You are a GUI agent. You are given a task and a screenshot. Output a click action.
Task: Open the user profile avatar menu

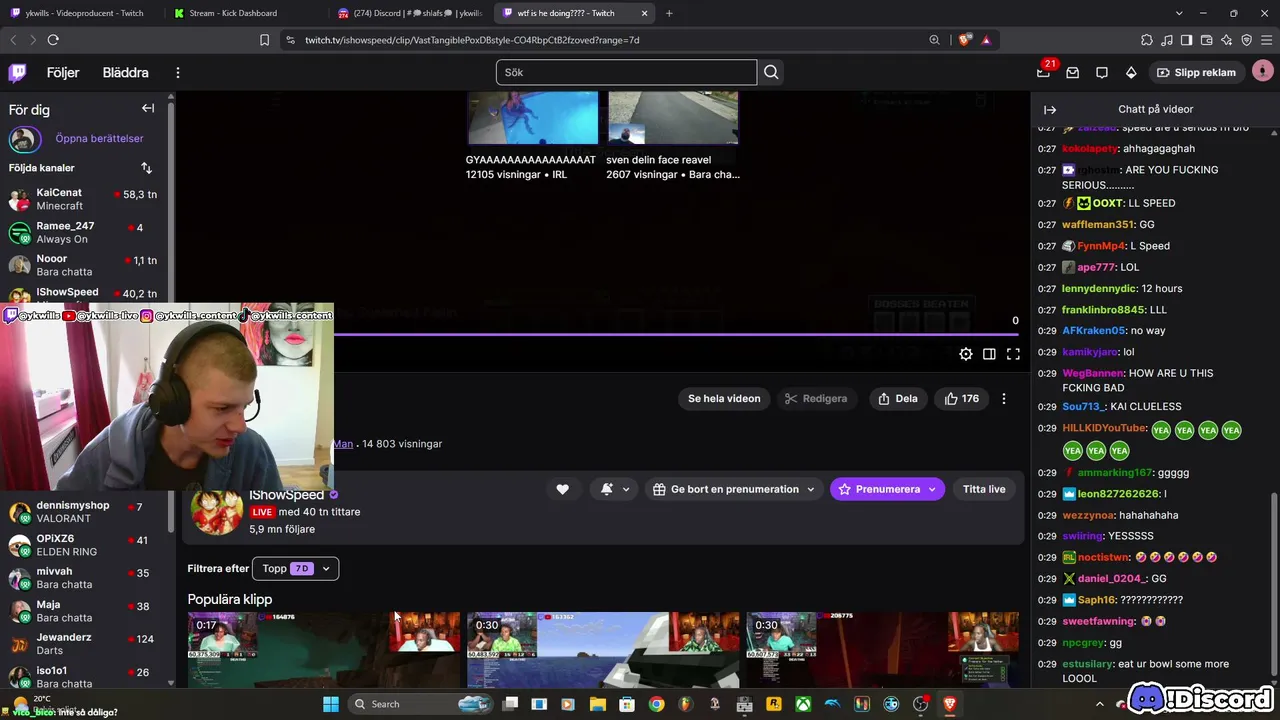[1262, 72]
